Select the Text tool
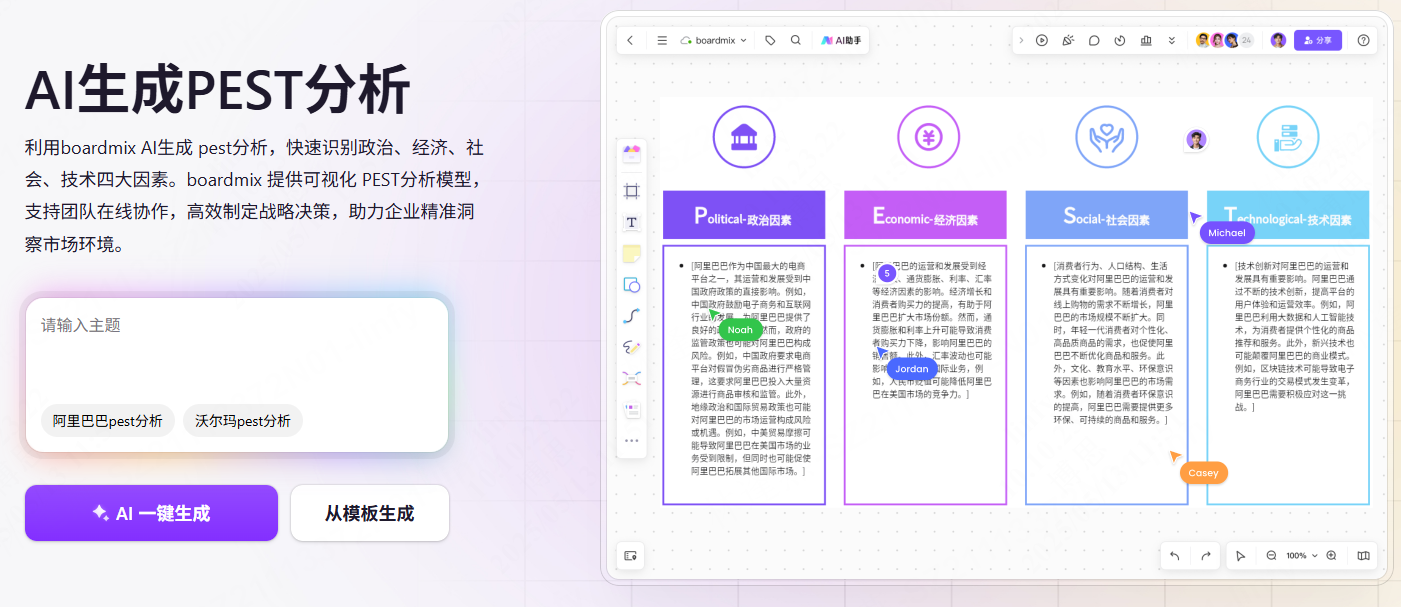Image resolution: width=1401 pixels, height=607 pixels. point(632,222)
